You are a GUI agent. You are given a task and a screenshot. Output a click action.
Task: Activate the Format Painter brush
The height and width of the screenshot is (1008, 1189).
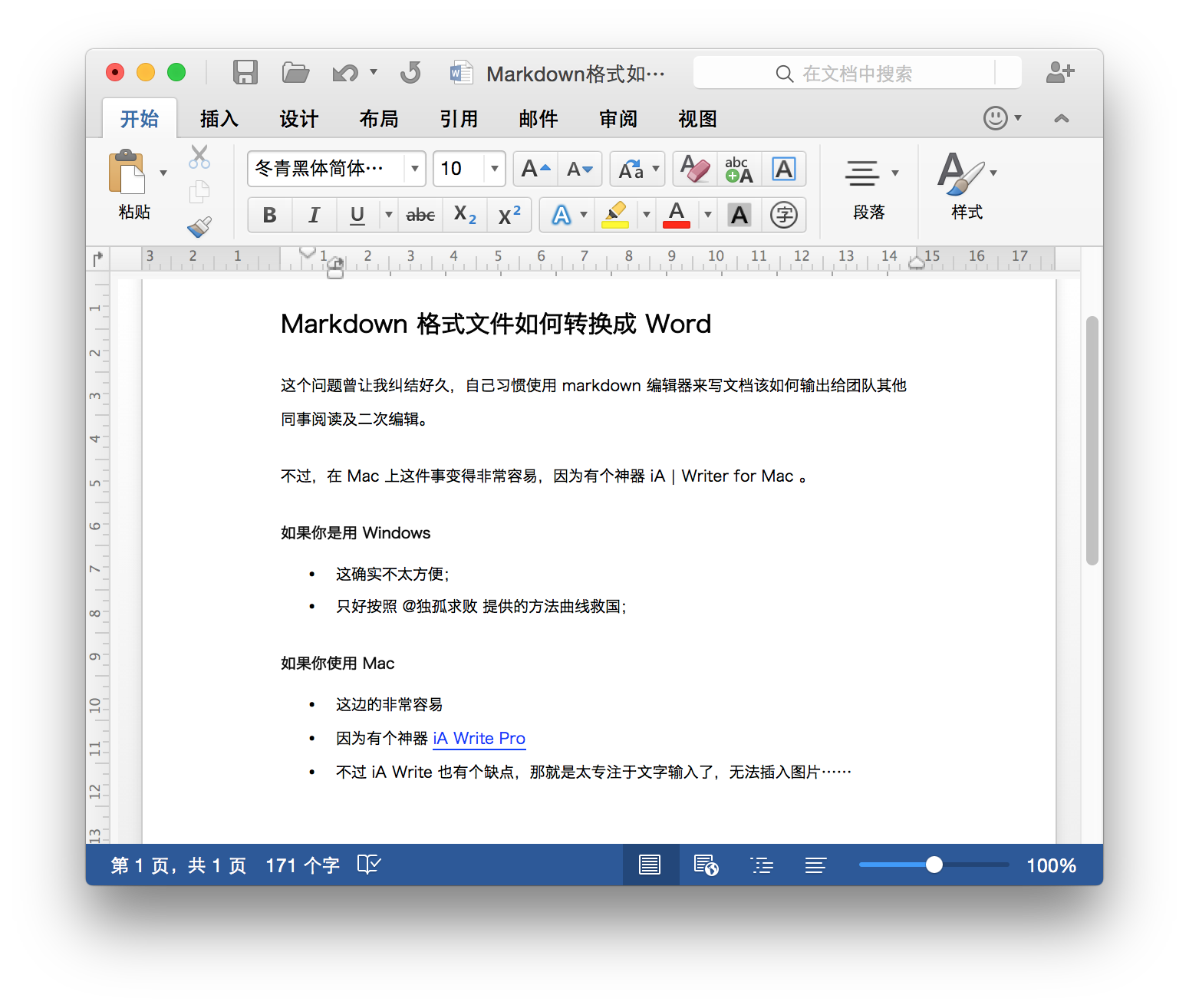point(199,229)
